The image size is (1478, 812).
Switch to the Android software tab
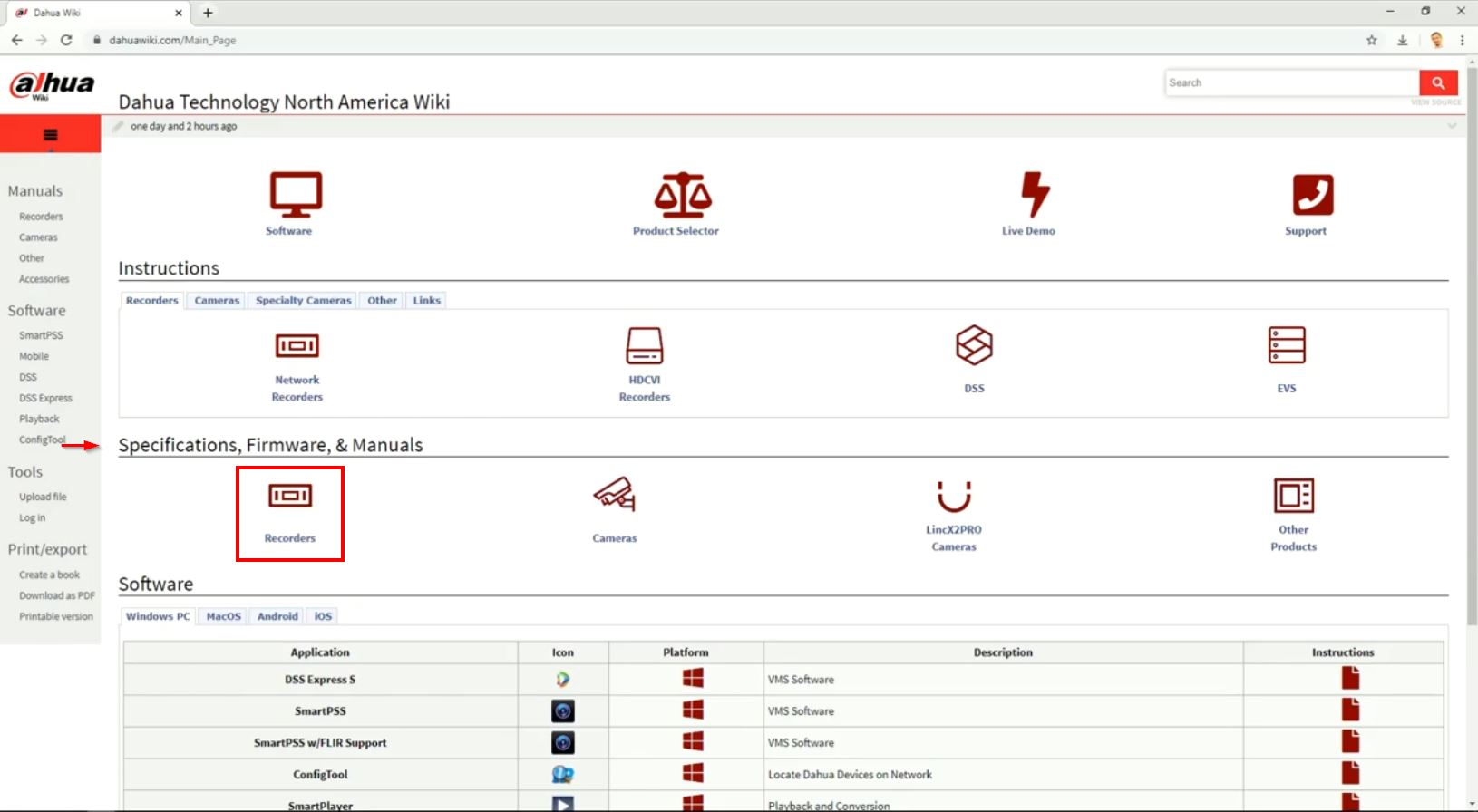pyautogui.click(x=277, y=616)
